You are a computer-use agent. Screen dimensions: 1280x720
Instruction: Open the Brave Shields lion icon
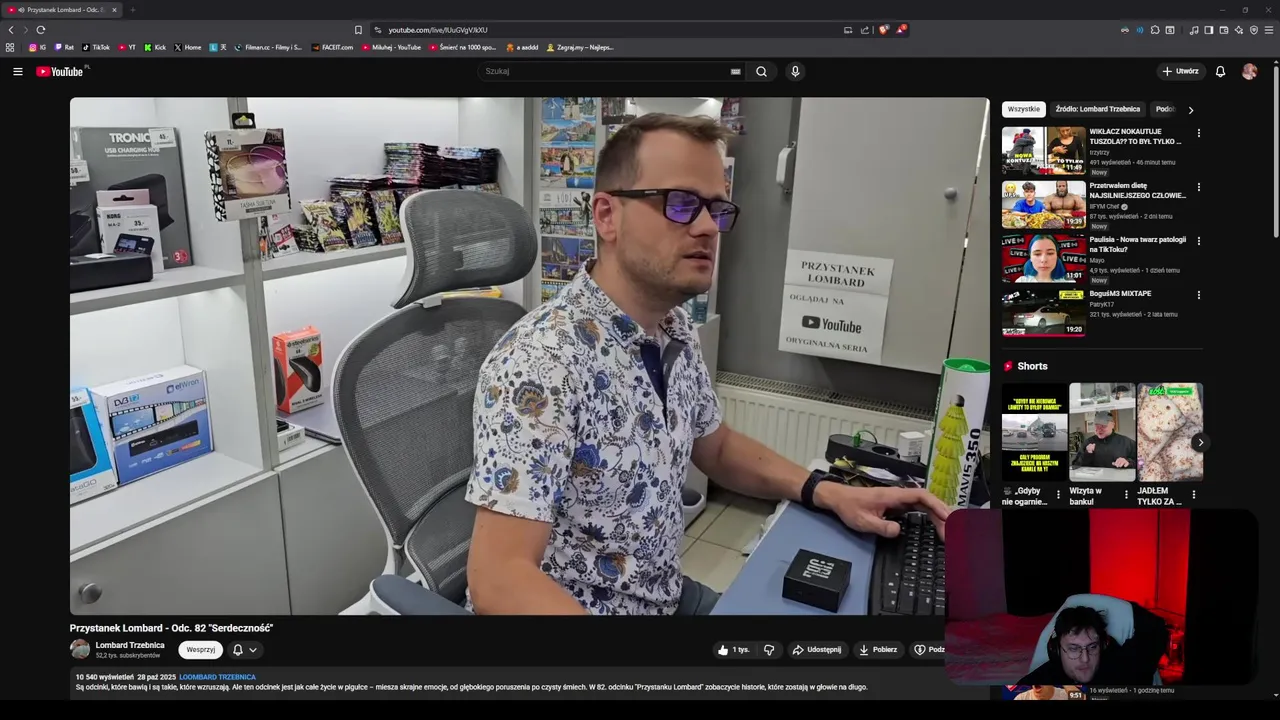point(883,30)
